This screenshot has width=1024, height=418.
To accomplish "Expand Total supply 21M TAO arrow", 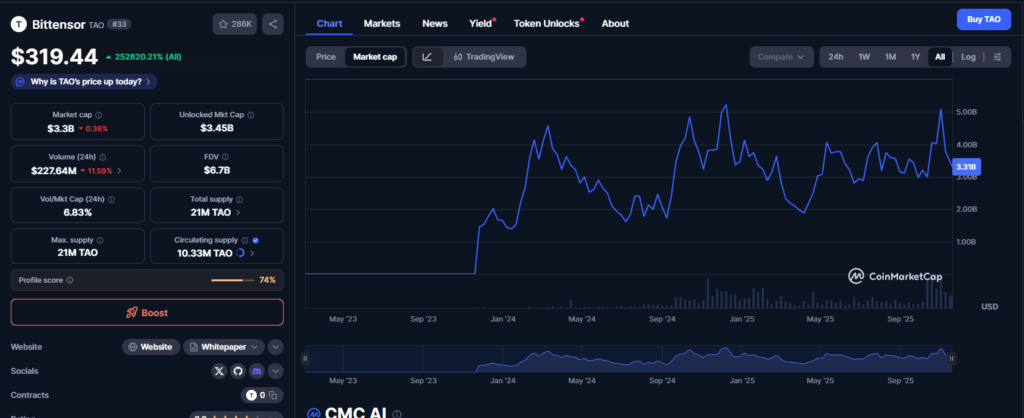I will tap(238, 212).
